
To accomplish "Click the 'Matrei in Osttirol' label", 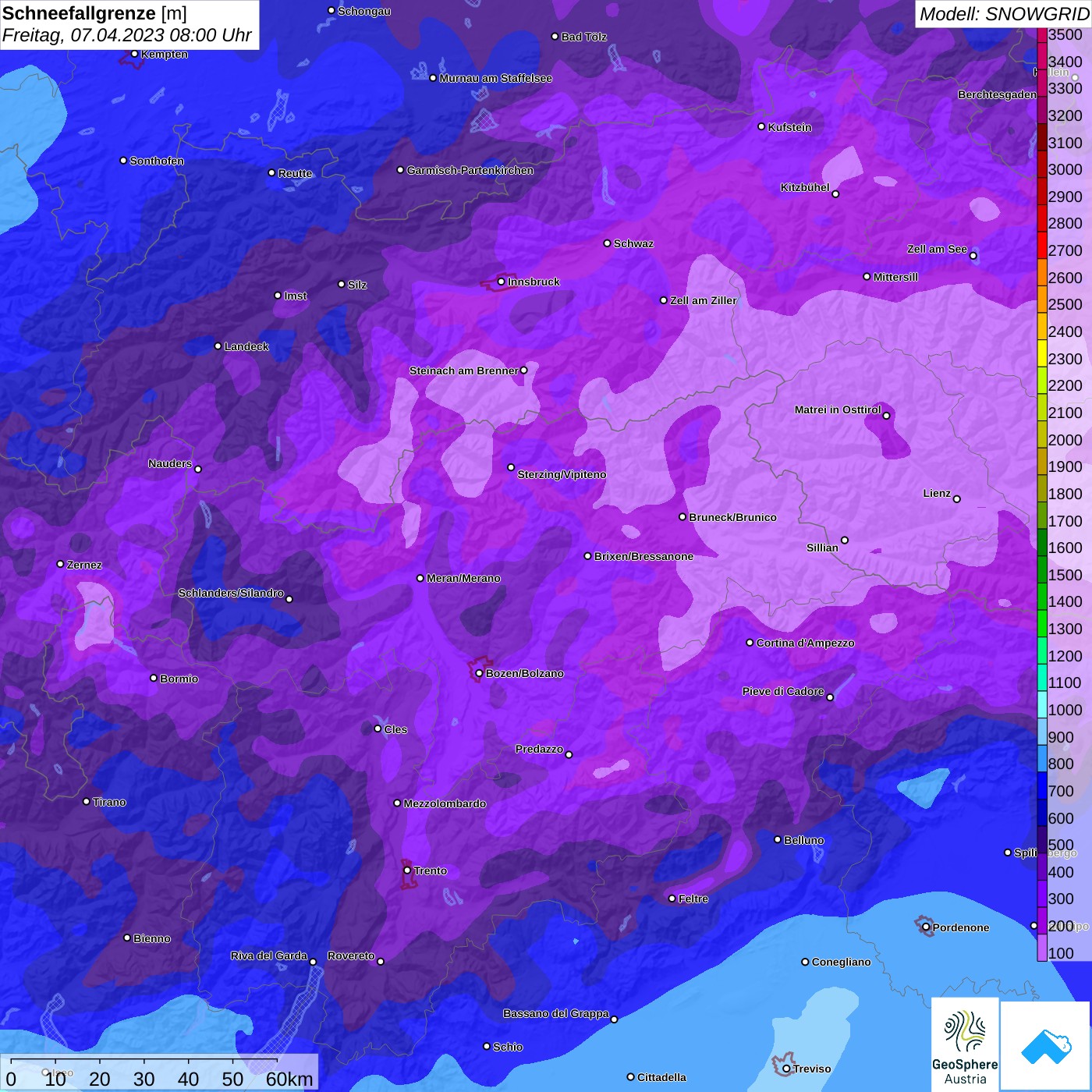I will (x=838, y=409).
